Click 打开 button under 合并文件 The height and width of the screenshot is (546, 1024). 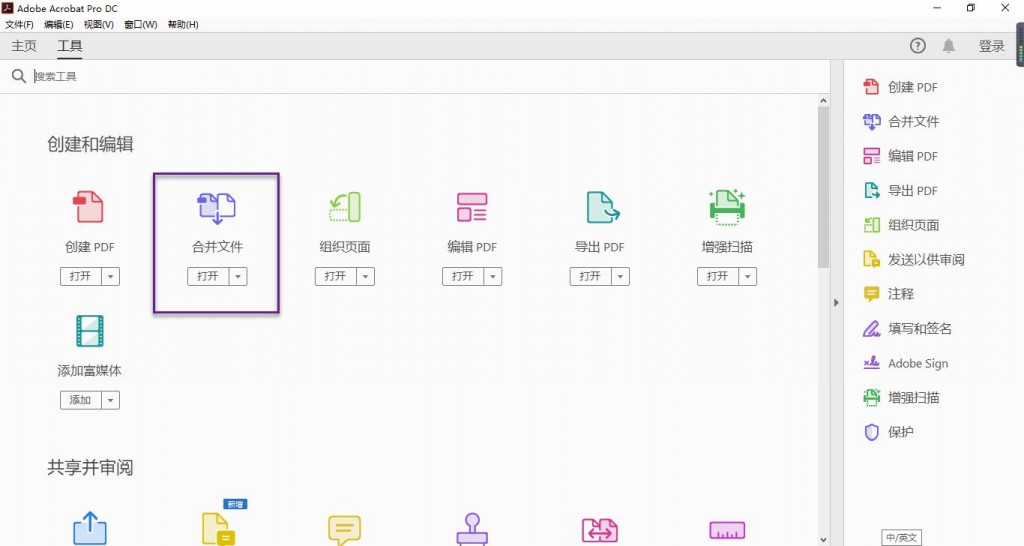[x=208, y=276]
